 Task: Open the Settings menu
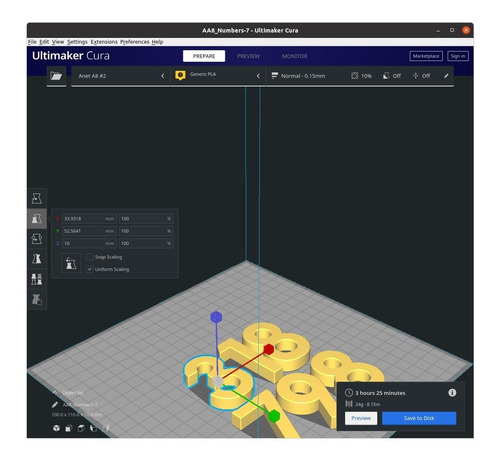click(x=77, y=42)
